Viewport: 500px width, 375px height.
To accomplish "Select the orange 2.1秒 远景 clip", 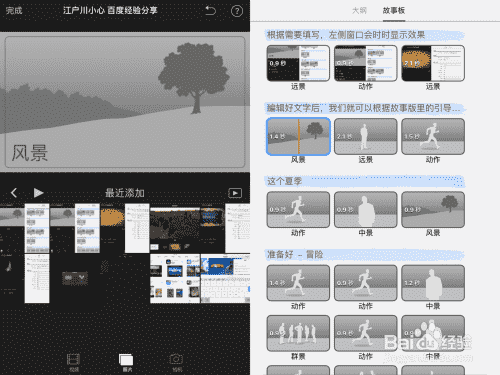I will [433, 63].
